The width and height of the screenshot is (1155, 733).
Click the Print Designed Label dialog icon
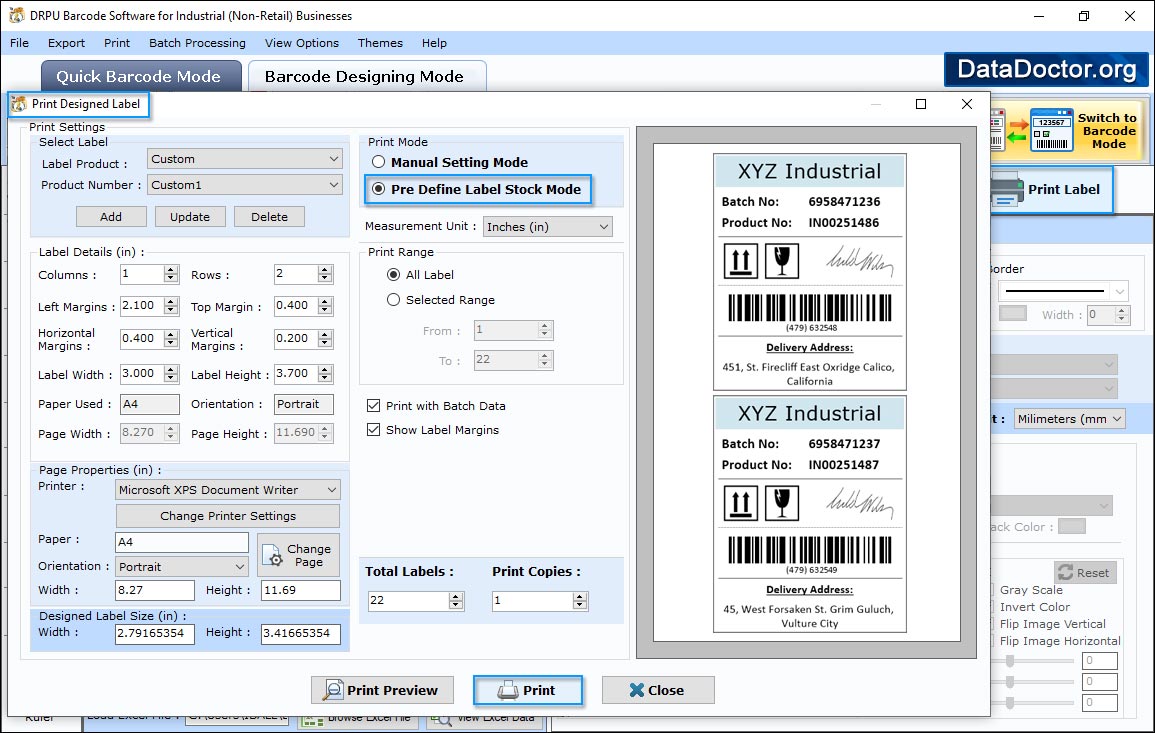click(x=19, y=104)
